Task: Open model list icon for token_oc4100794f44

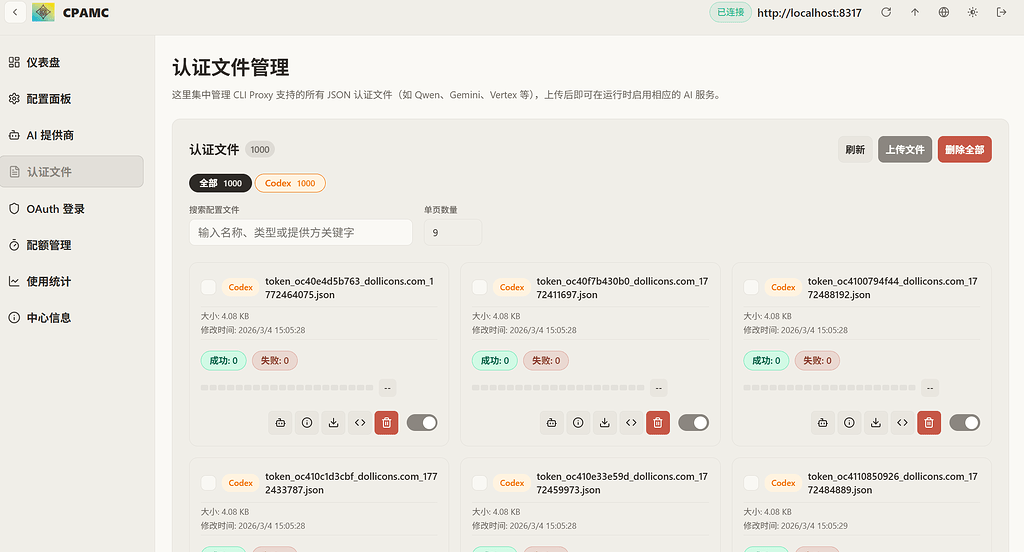Action: [823, 423]
